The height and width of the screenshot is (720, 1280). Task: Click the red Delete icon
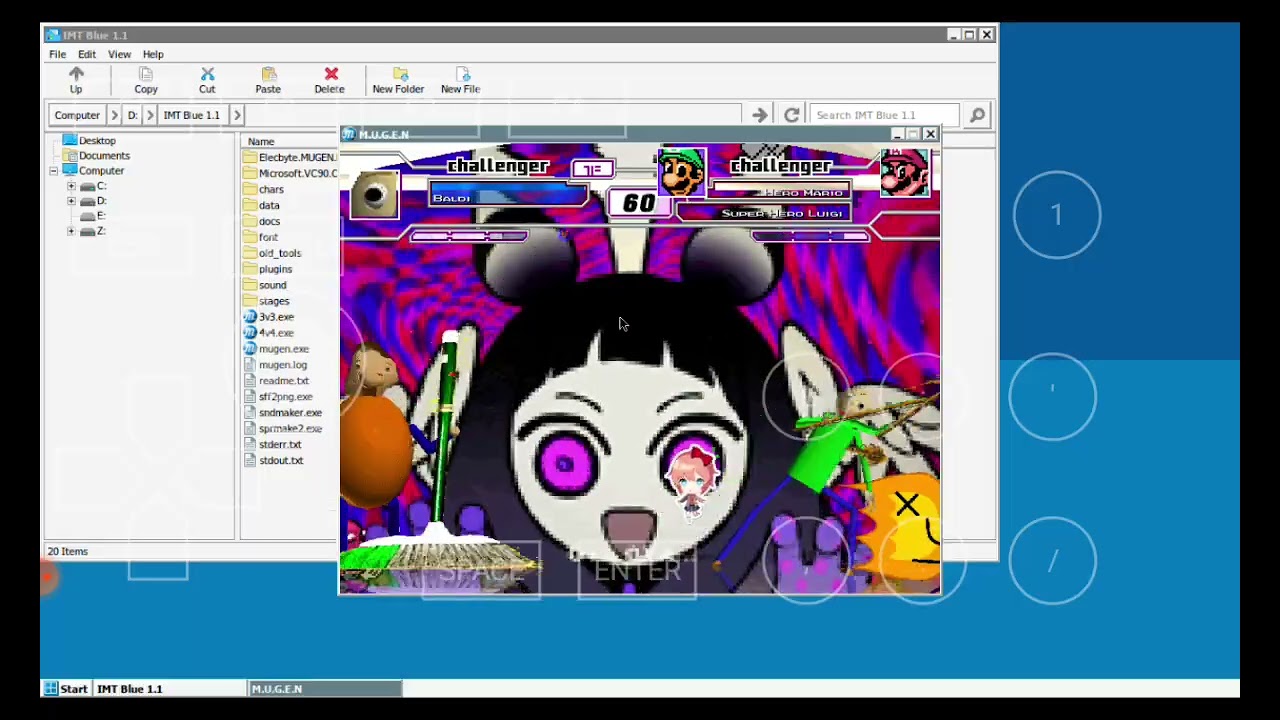331,75
